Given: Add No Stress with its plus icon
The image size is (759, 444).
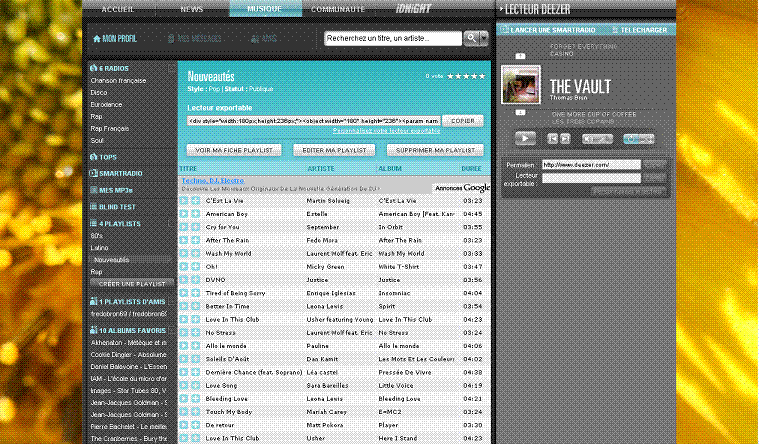Looking at the screenshot, I should pyautogui.click(x=196, y=333).
